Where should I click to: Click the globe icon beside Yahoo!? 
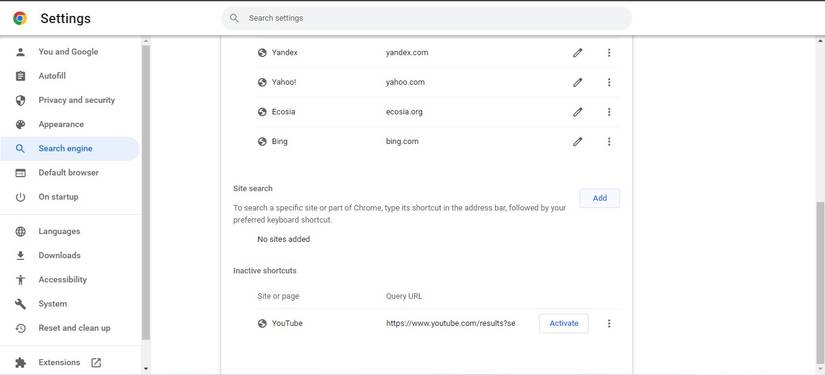(262, 82)
